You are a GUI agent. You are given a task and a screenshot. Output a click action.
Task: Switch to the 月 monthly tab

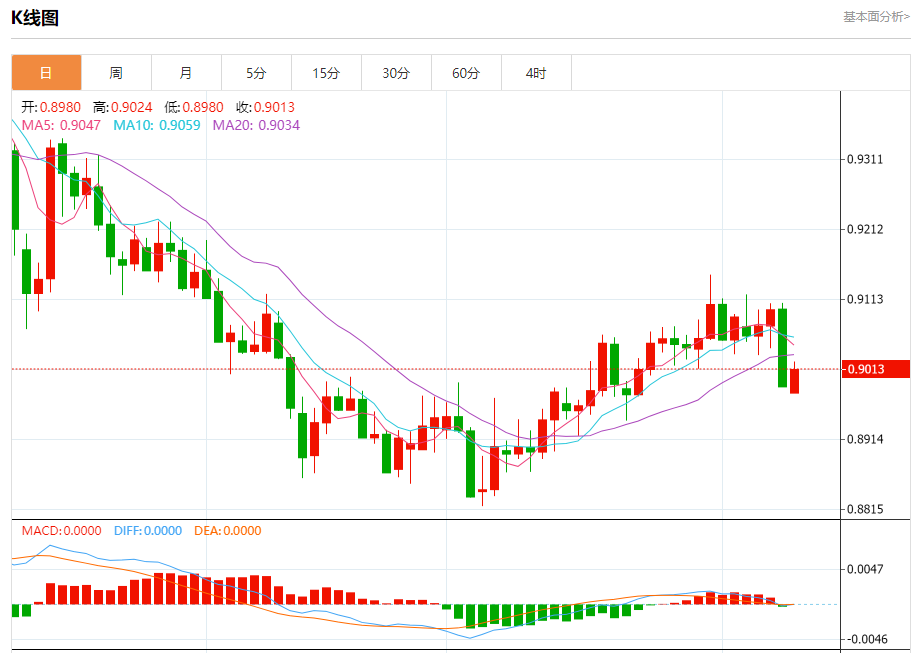point(186,73)
